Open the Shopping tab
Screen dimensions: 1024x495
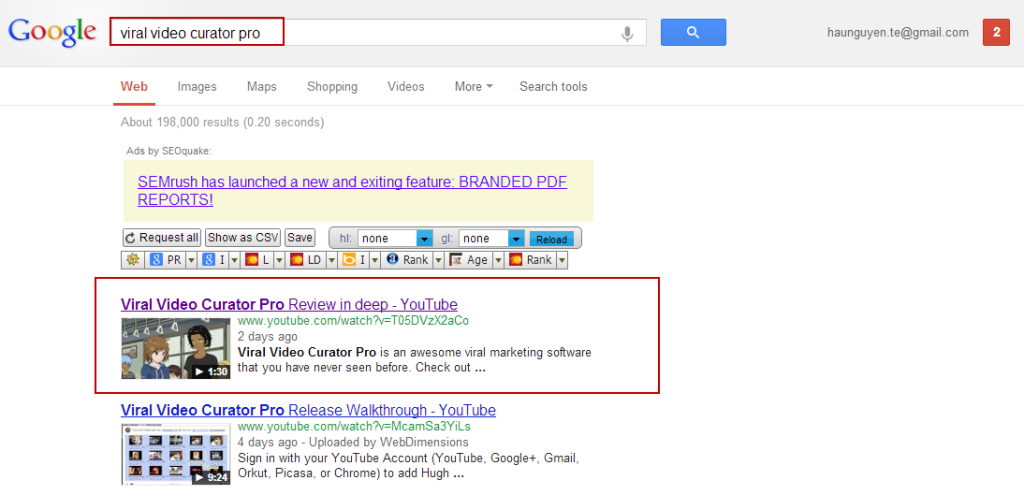tap(332, 86)
